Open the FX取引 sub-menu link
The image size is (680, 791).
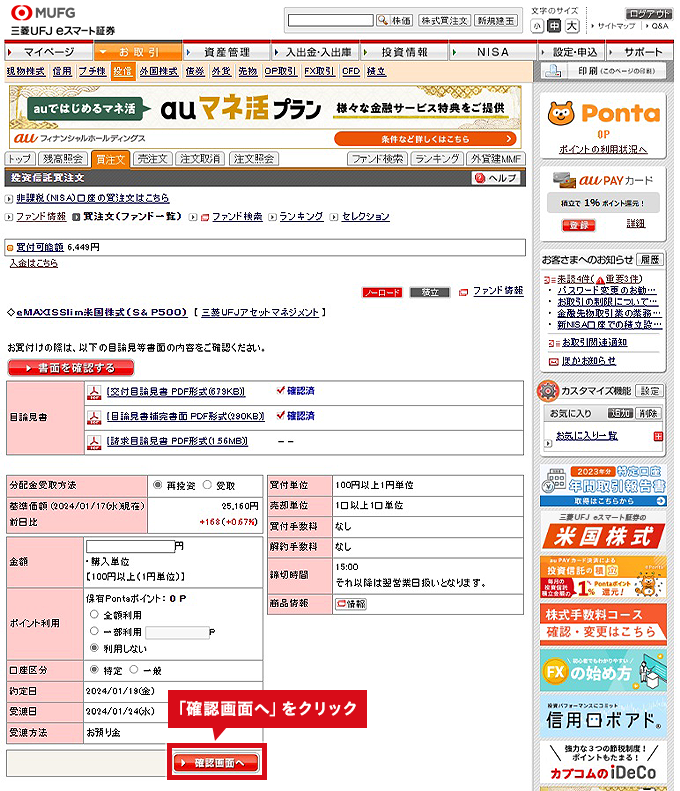pos(319,71)
